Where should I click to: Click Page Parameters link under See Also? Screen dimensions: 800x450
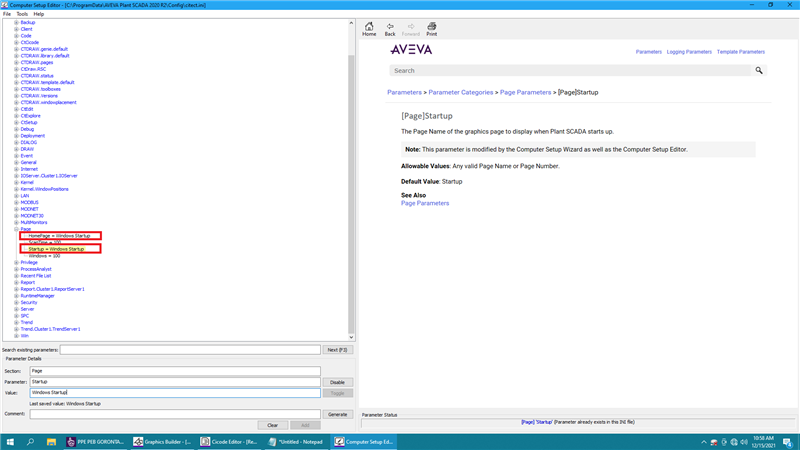point(425,203)
